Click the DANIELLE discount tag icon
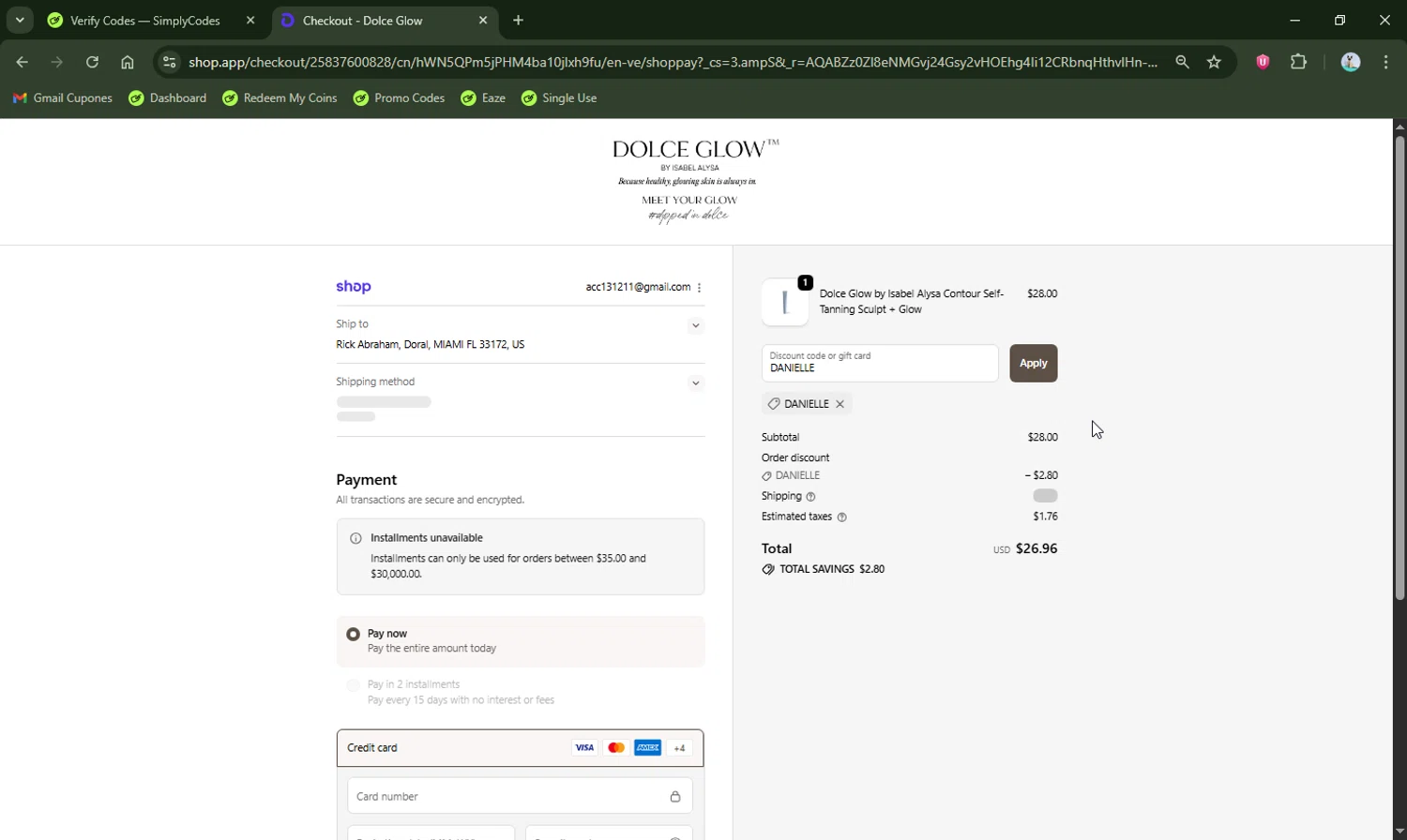This screenshot has width=1407, height=840. point(773,404)
